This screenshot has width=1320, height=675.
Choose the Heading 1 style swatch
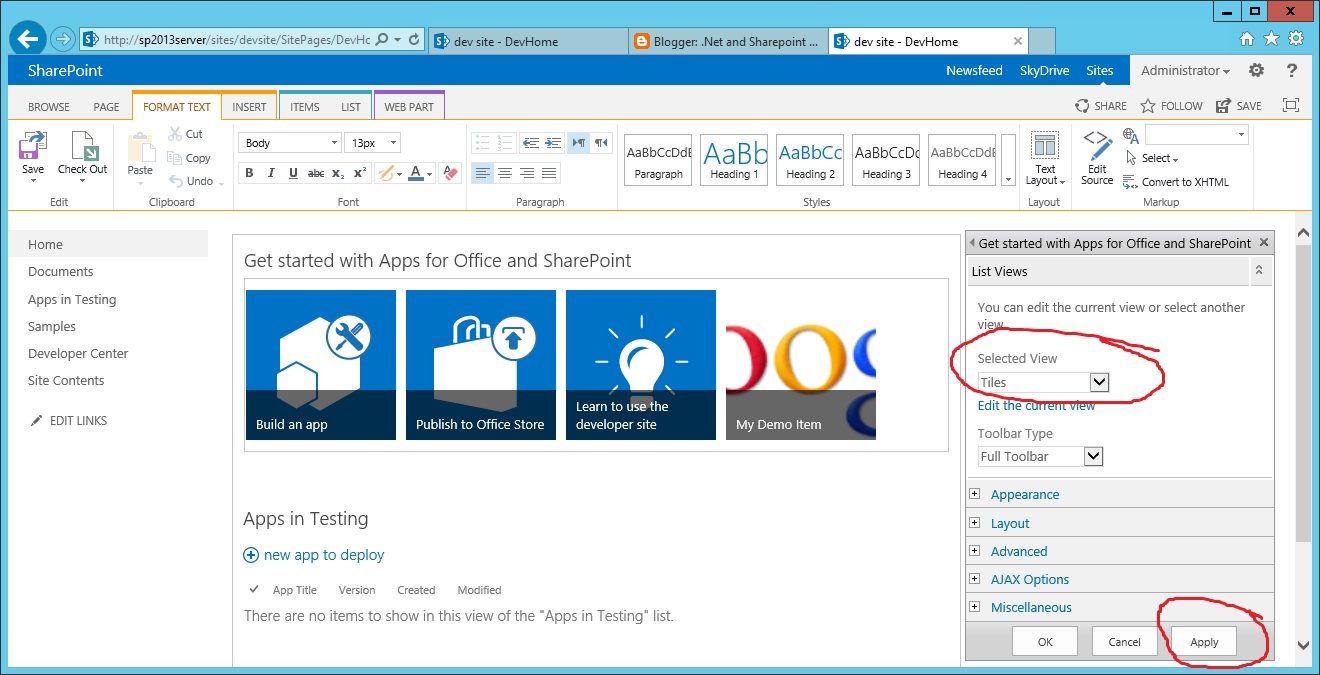(x=733, y=158)
